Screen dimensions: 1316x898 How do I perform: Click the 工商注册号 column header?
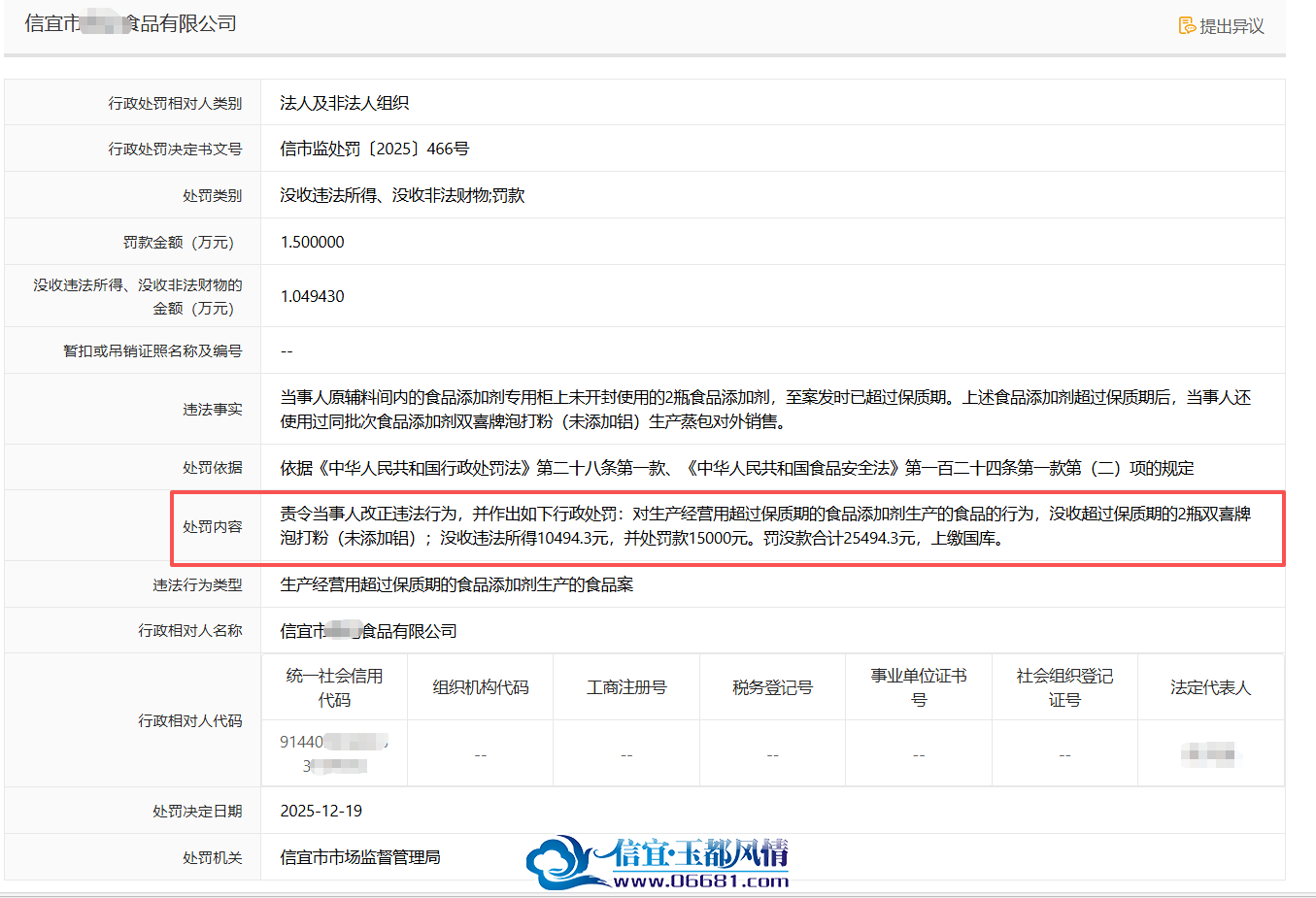(x=626, y=687)
